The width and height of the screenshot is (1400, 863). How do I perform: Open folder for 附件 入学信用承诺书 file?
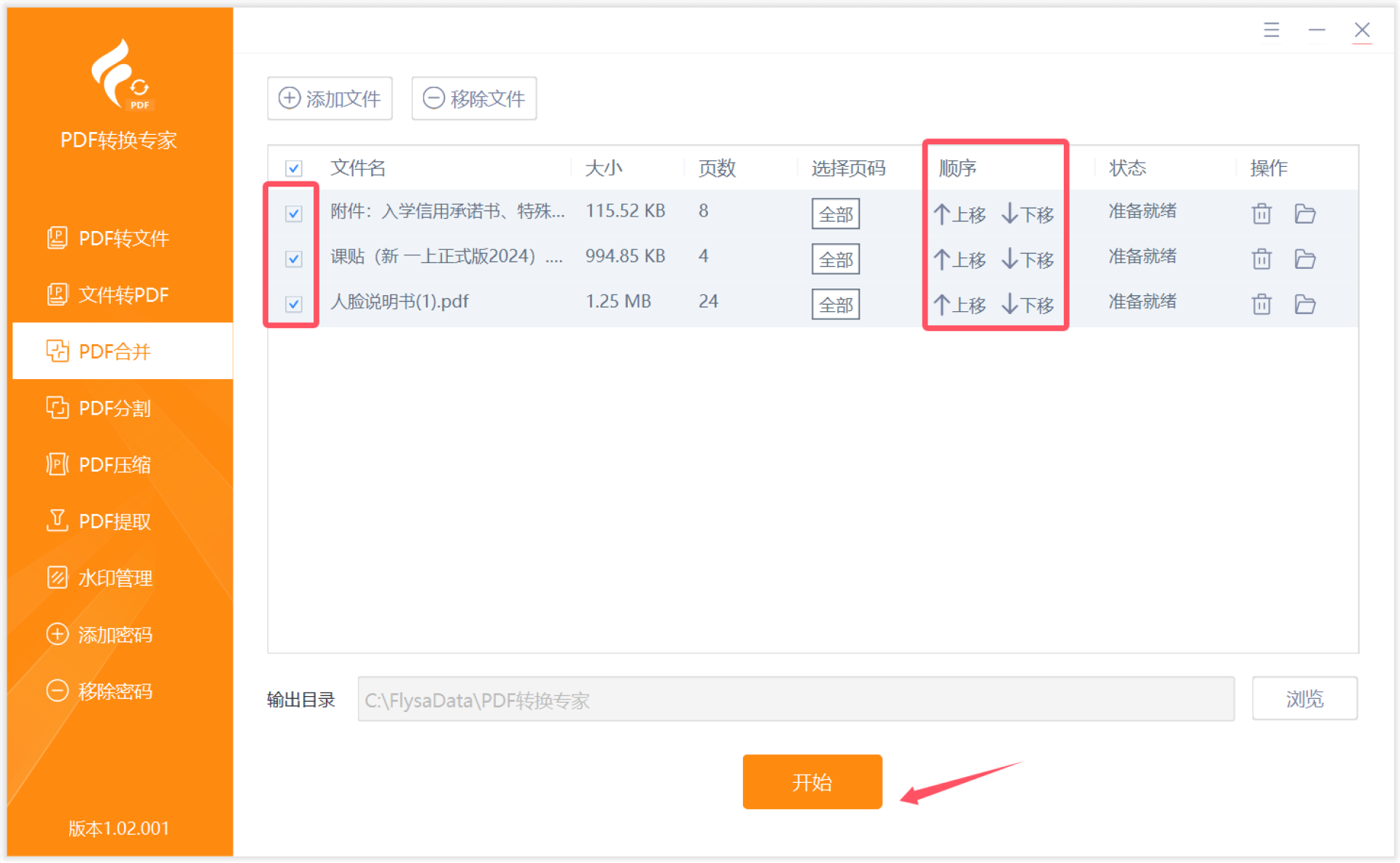tap(1304, 214)
